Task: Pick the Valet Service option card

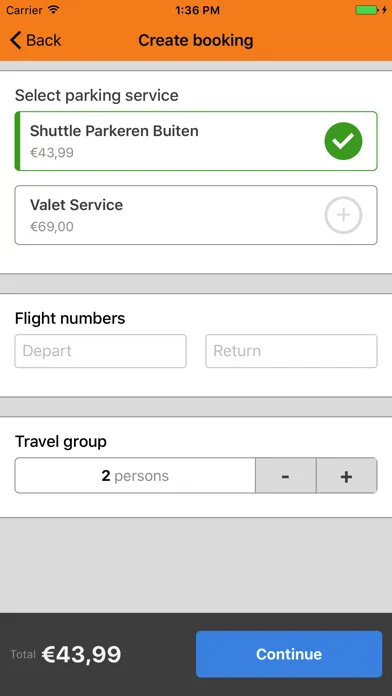Action: coord(196,215)
